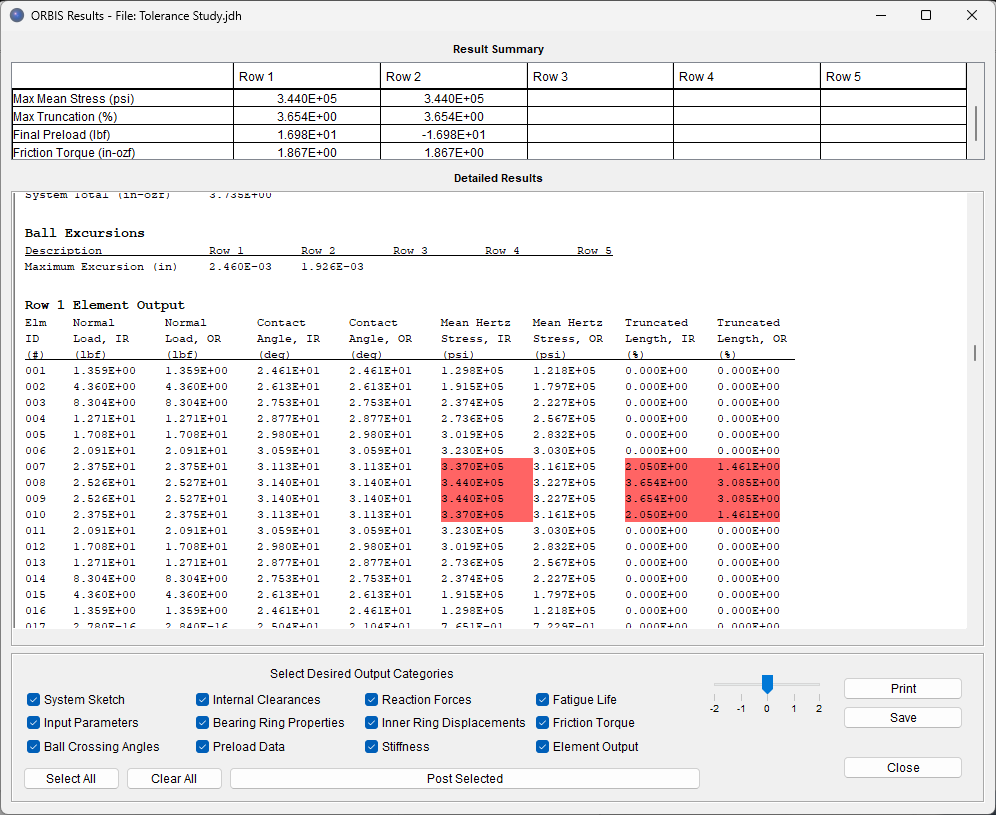The width and height of the screenshot is (996, 815).
Task: Disable Fatigue Life output
Action: pyautogui.click(x=543, y=700)
